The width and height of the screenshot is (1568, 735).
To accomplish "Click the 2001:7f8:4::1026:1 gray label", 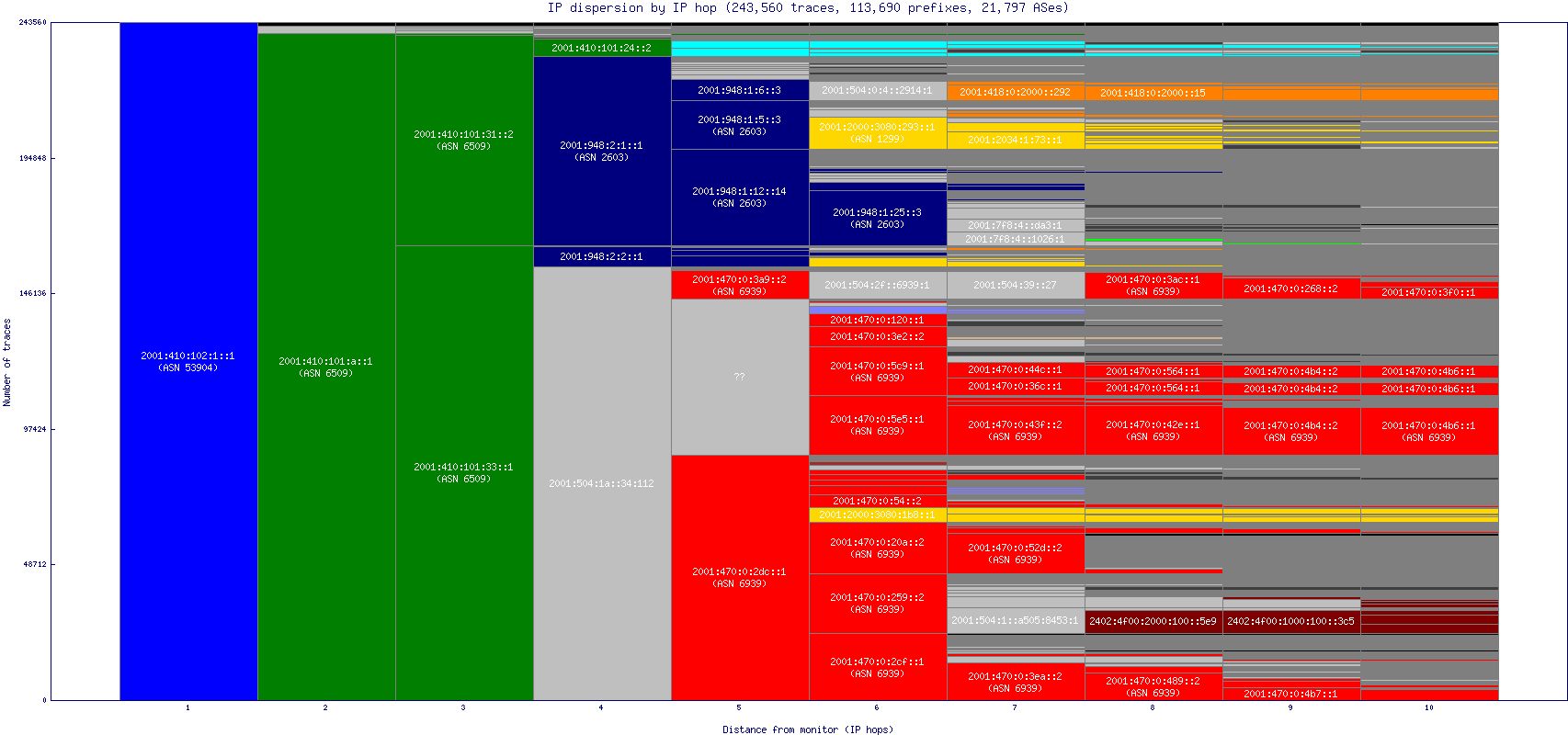I will 1016,239.
